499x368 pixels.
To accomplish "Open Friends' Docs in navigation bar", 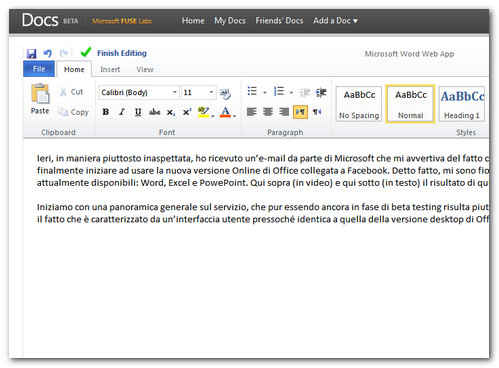I will click(x=279, y=21).
